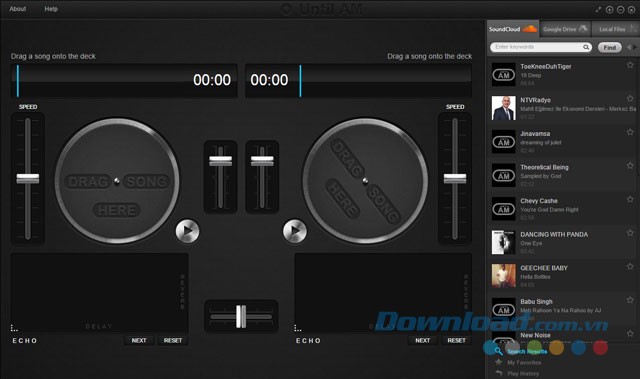The image size is (640, 379).
Task: Click inside the right ECHO effect pad
Action: pos(383,293)
